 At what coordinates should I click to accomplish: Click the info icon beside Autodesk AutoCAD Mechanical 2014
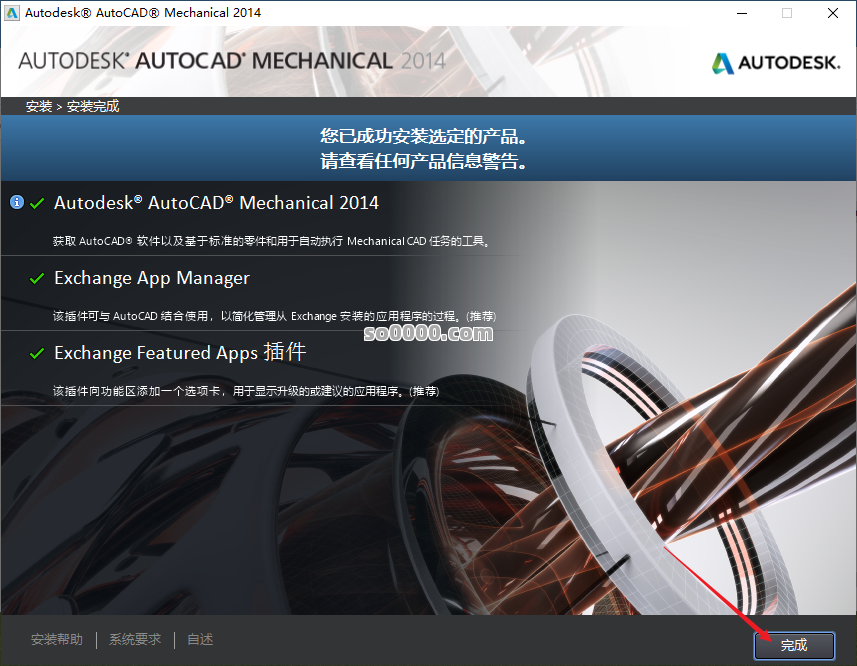[x=17, y=202]
